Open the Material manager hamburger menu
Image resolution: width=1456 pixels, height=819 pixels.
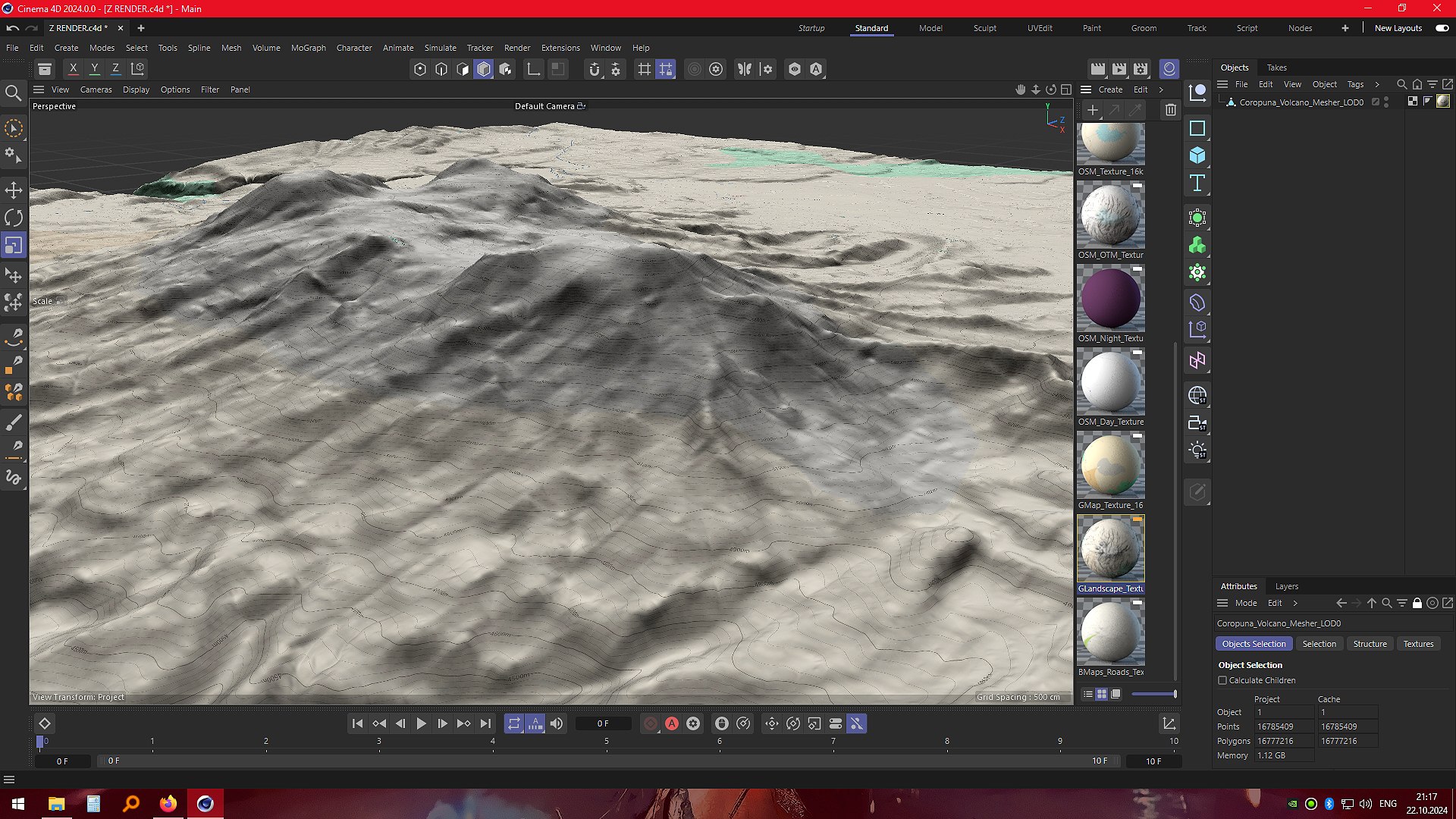point(1086,89)
